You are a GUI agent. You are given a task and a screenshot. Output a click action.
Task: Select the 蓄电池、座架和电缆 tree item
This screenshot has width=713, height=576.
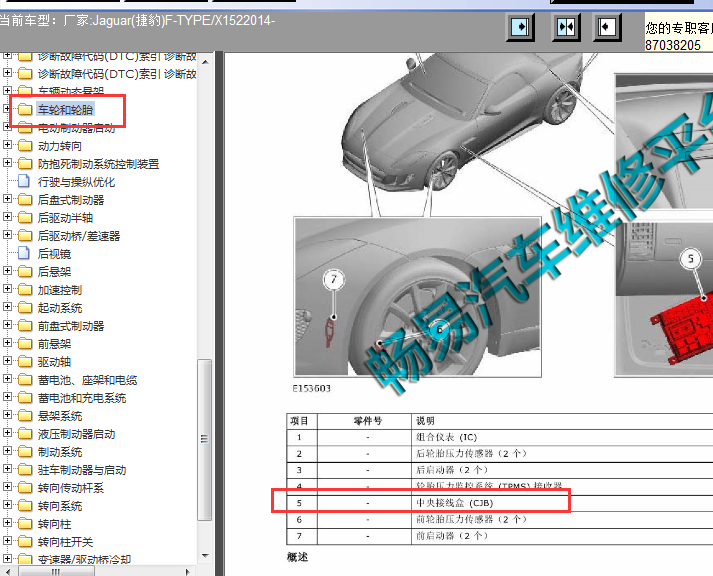pyautogui.click(x=87, y=380)
